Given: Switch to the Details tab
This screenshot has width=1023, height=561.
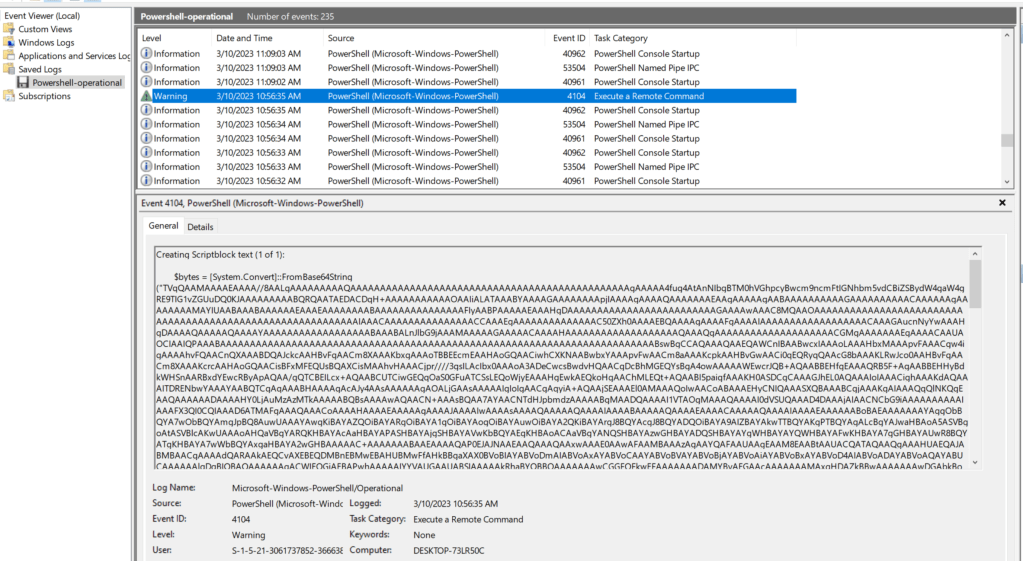Looking at the screenshot, I should tap(200, 227).
